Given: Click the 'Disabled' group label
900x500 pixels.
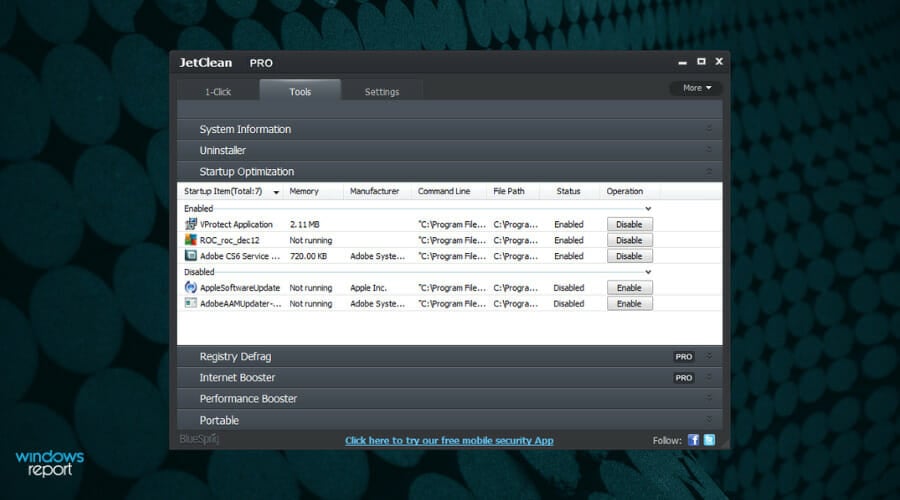Looking at the screenshot, I should click(x=199, y=272).
